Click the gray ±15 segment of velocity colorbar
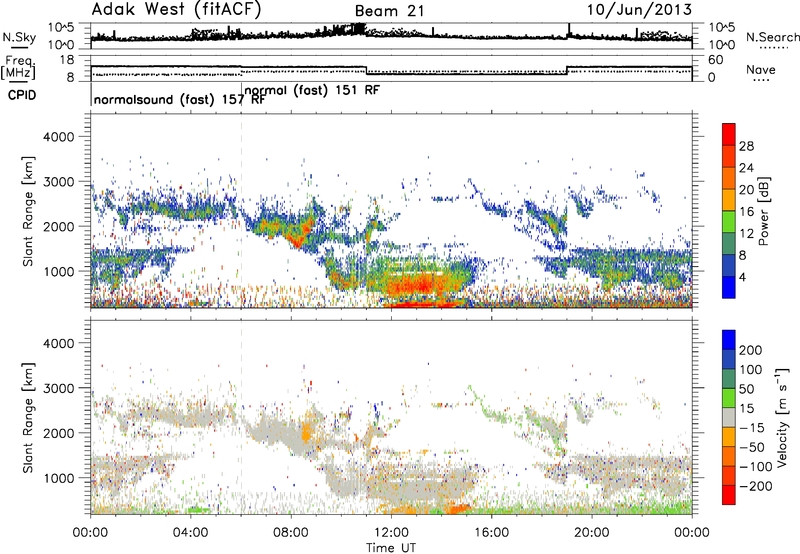Image resolution: width=800 pixels, height=554 pixels. point(729,417)
